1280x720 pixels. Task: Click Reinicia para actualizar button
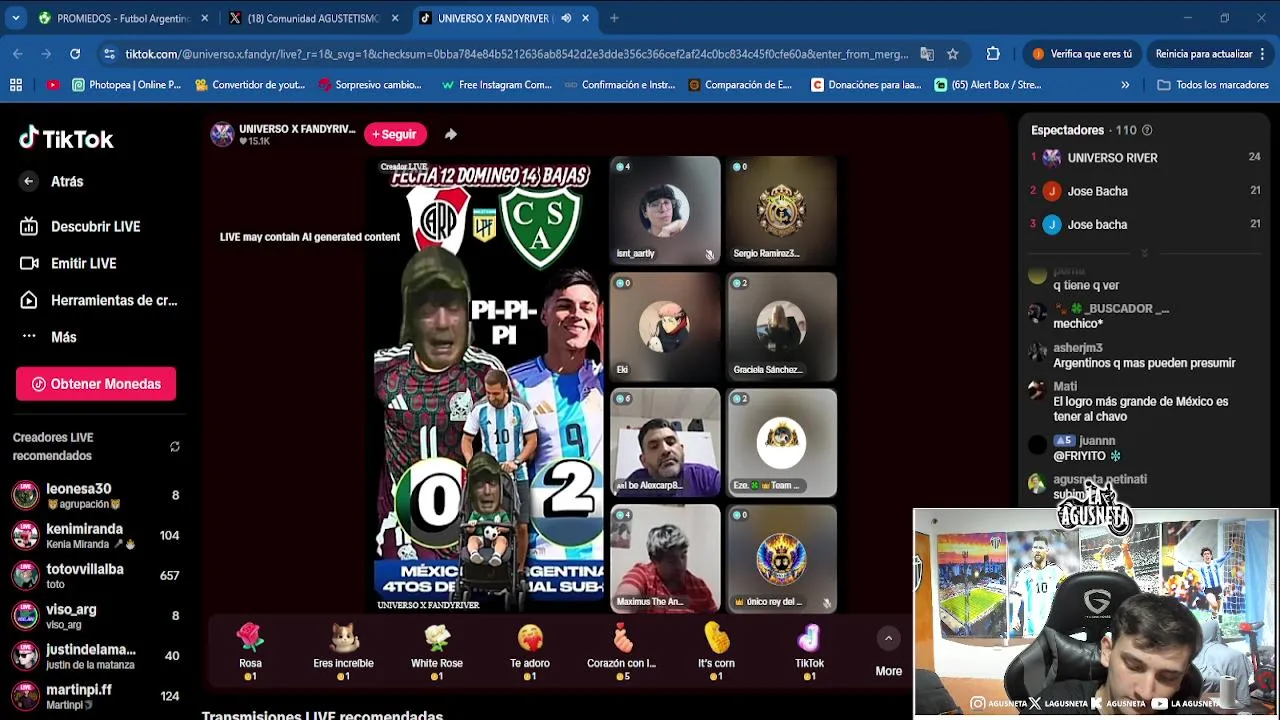(x=1212, y=54)
